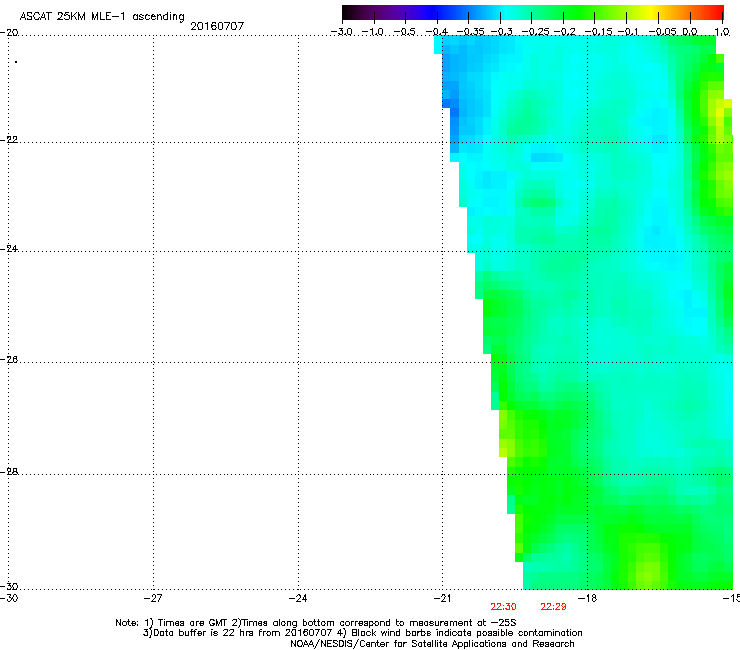Click the '-0.15' color scale label
The height and width of the screenshot is (650, 740).
pyautogui.click(x=598, y=32)
